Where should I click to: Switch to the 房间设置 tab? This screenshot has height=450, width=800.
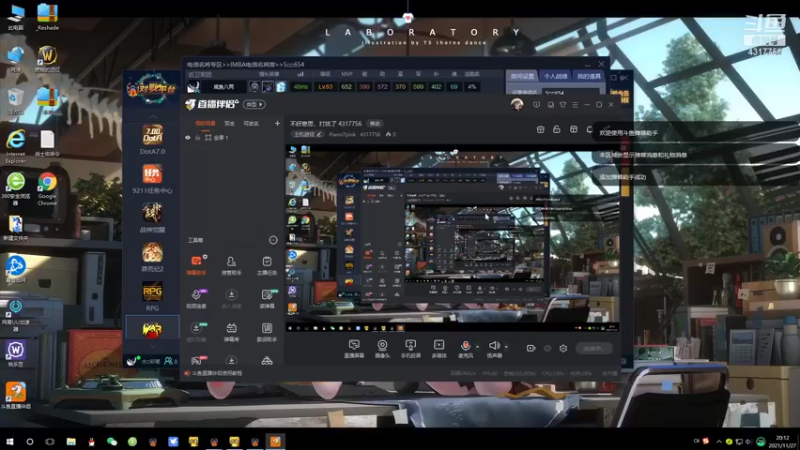(x=522, y=76)
